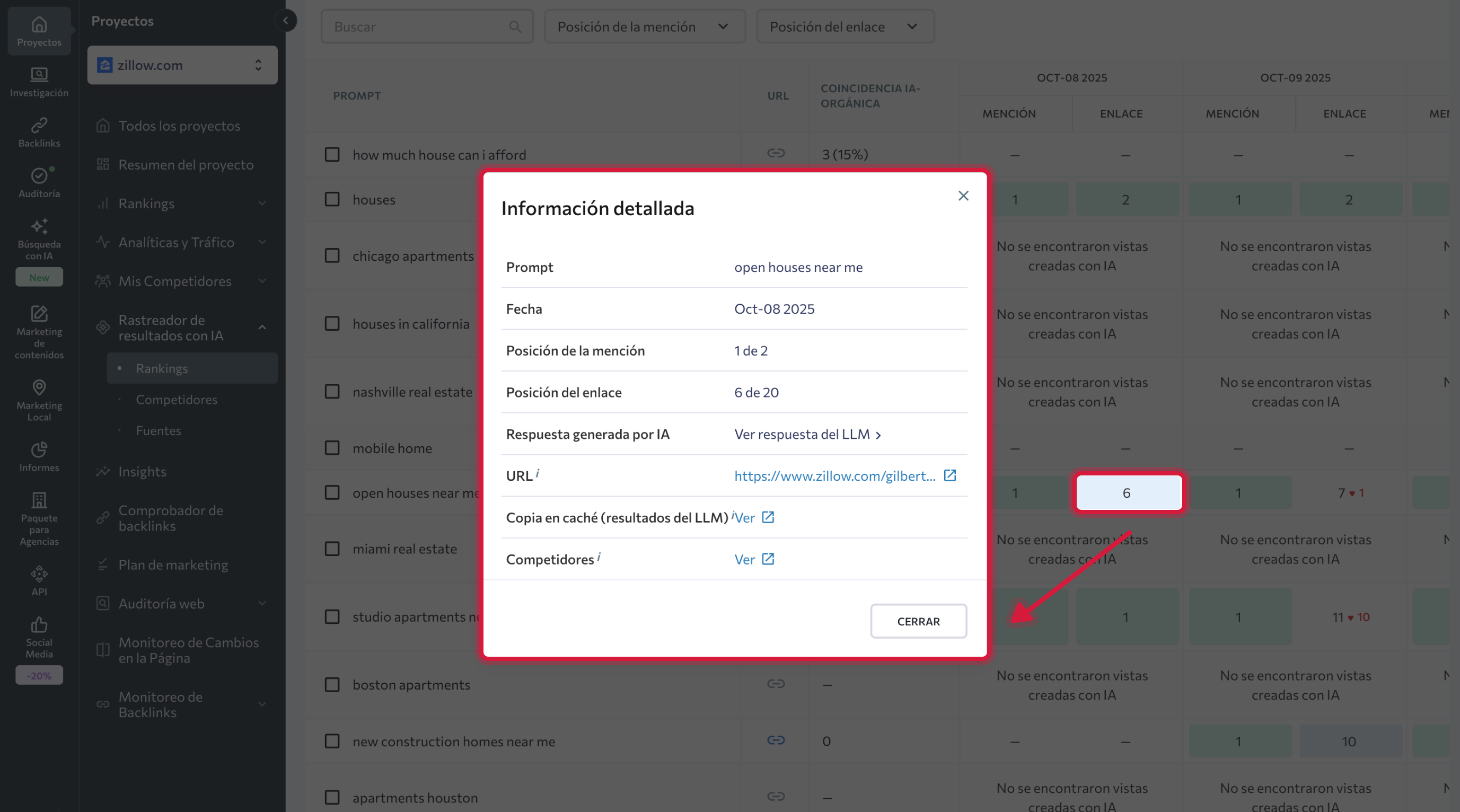Collapse the sidebar with the arrow icon

[x=286, y=21]
